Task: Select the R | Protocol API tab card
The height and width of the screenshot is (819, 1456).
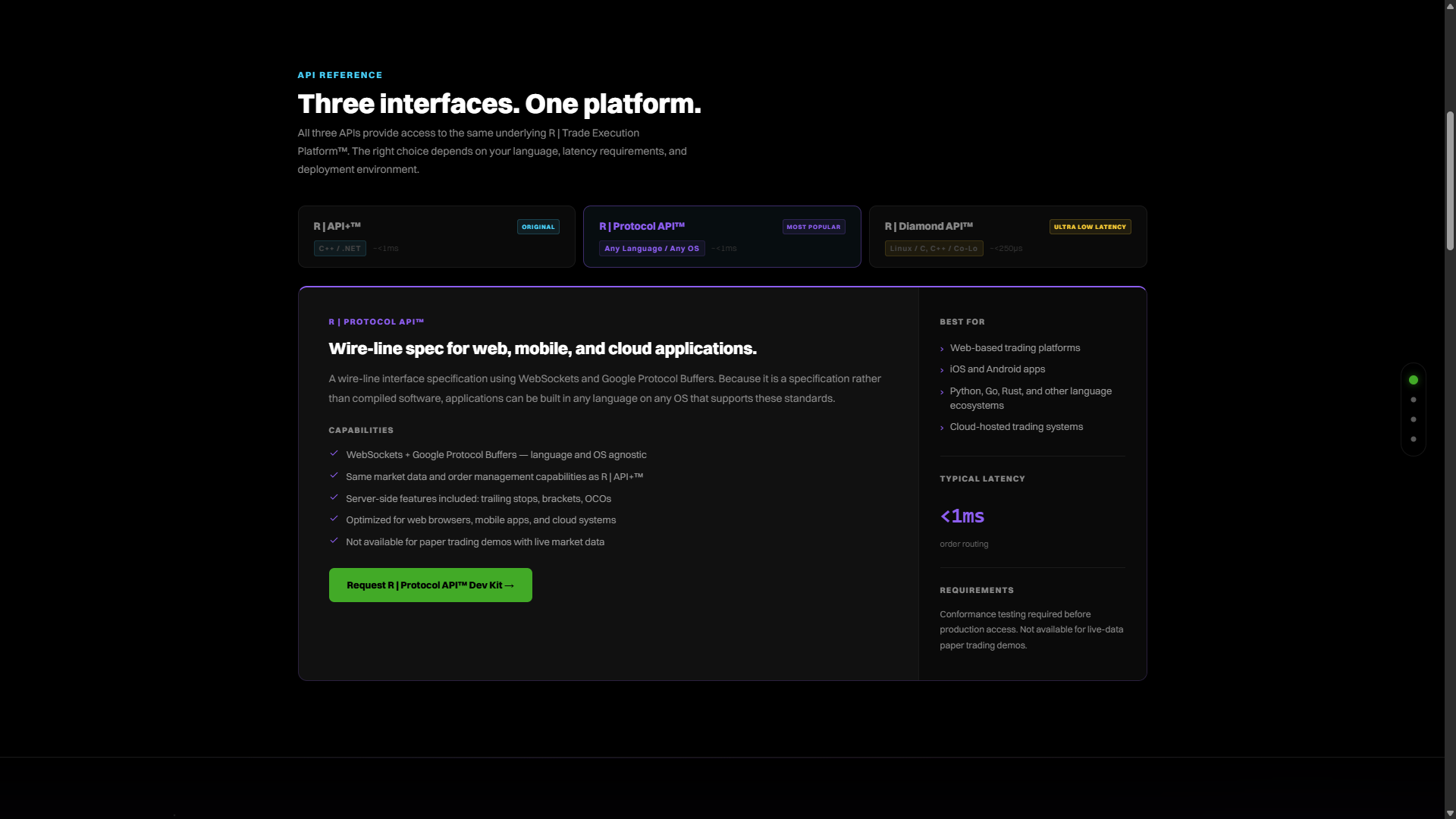Action: coord(722,237)
